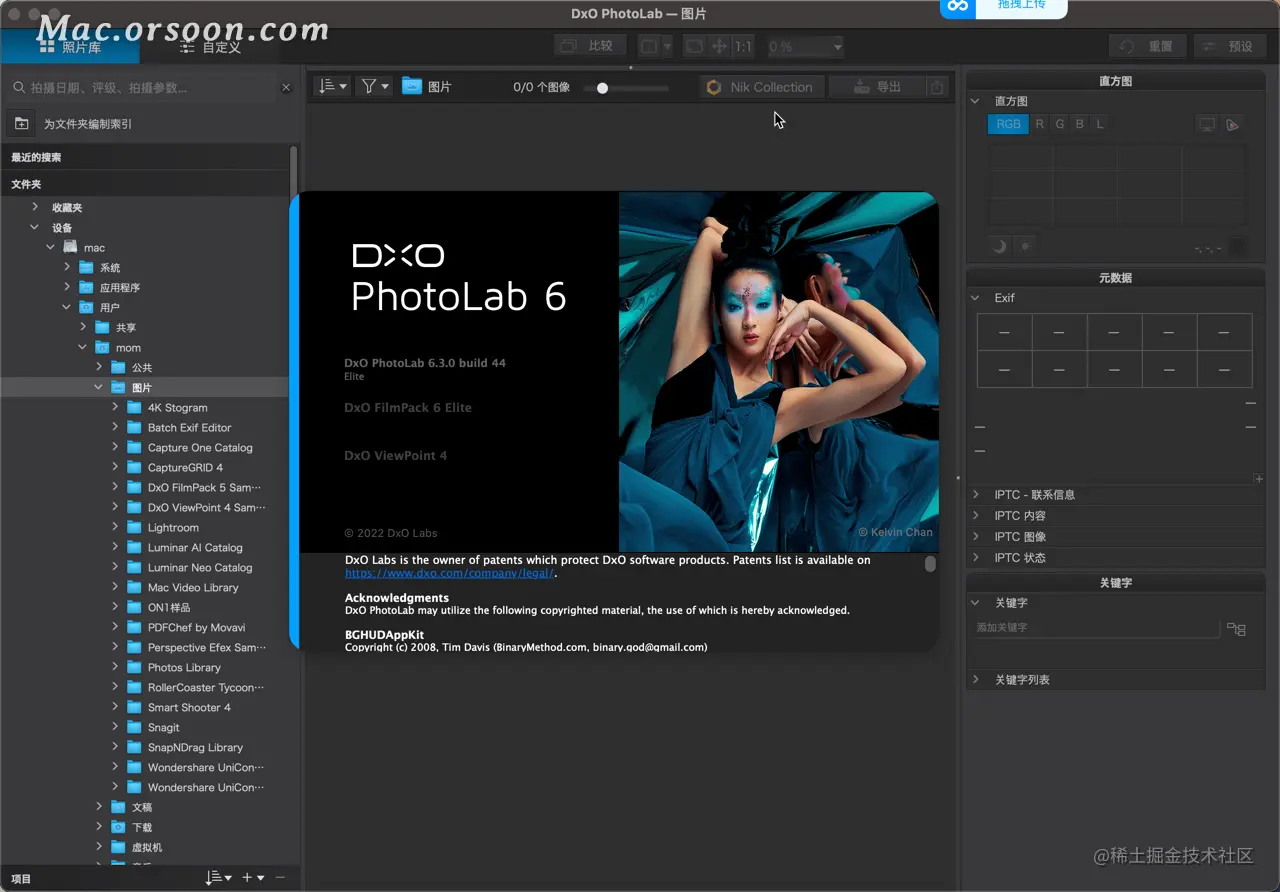This screenshot has width=1280, height=892.
Task: Toggle highlight clipping sun icon
Action: point(1025,246)
